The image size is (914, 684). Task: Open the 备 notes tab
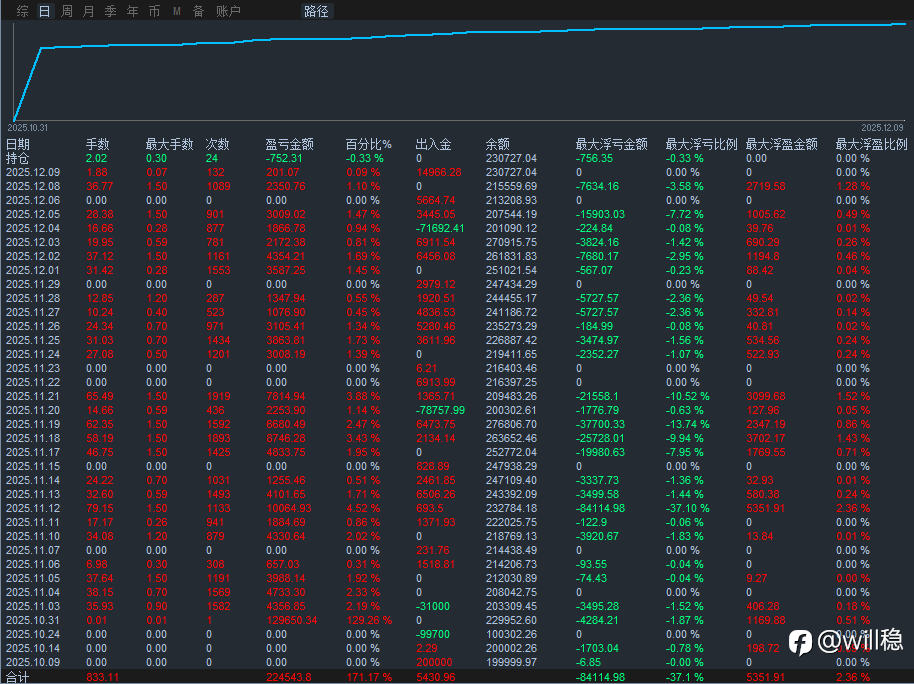[198, 12]
